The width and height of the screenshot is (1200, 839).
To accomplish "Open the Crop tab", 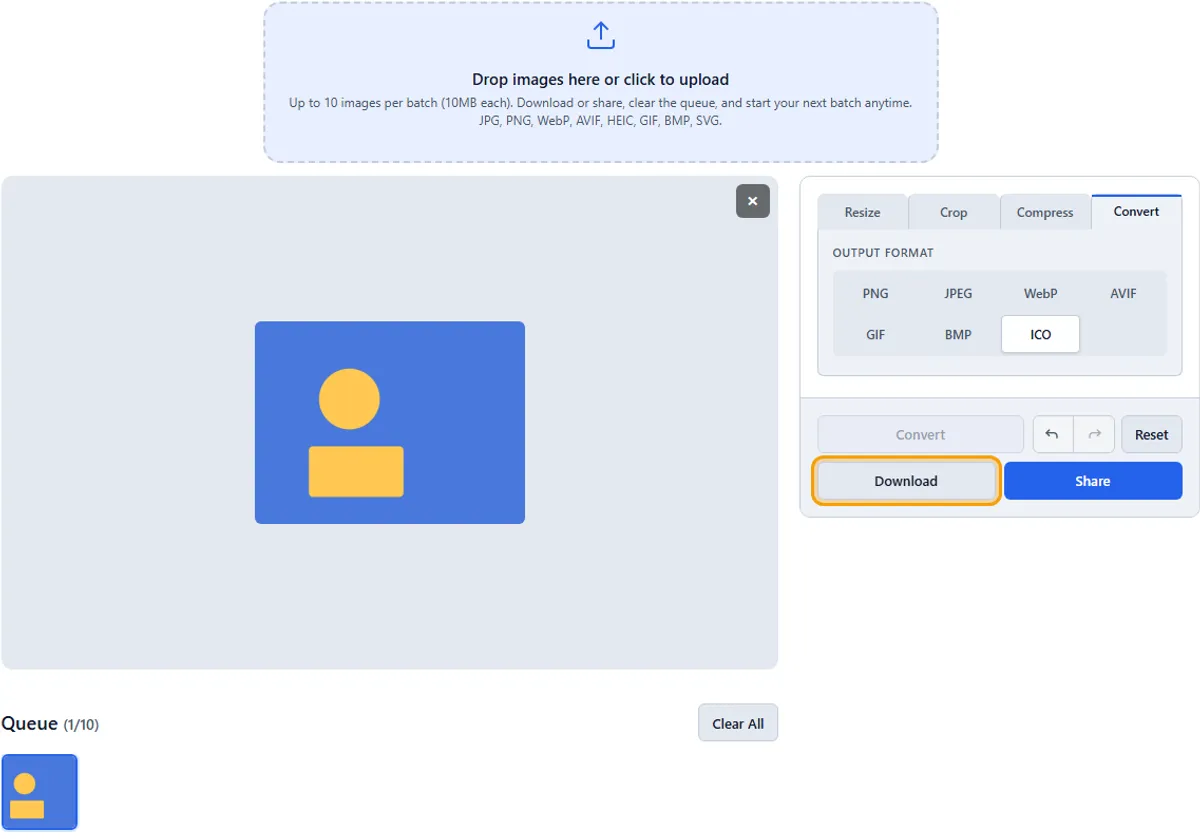I will point(954,212).
